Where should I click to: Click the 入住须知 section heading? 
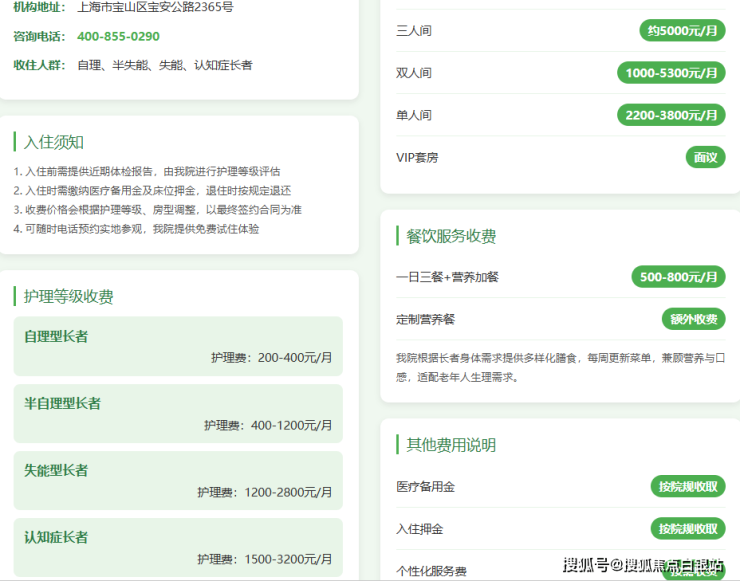click(x=54, y=142)
